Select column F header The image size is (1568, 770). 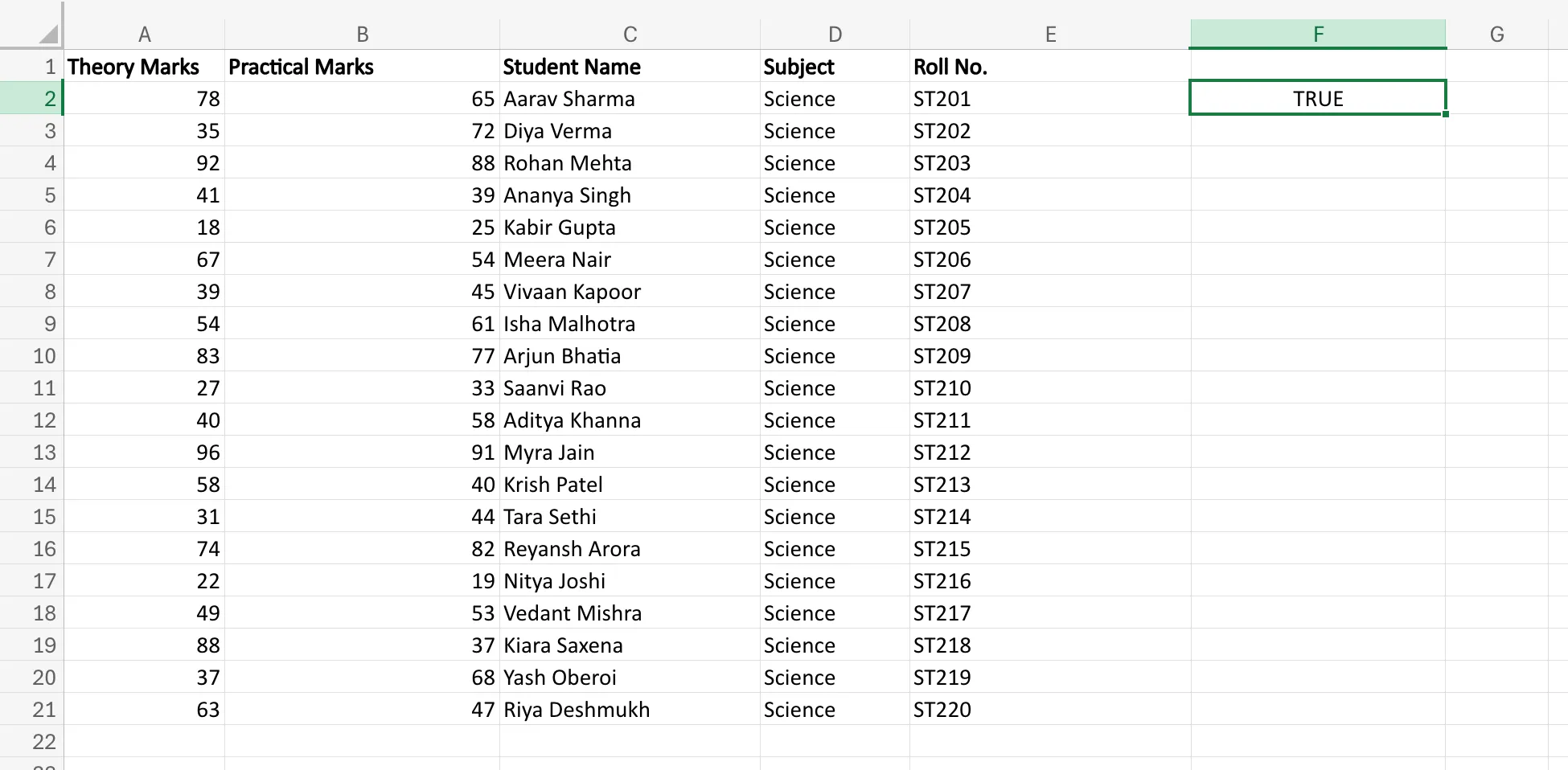click(x=1317, y=34)
